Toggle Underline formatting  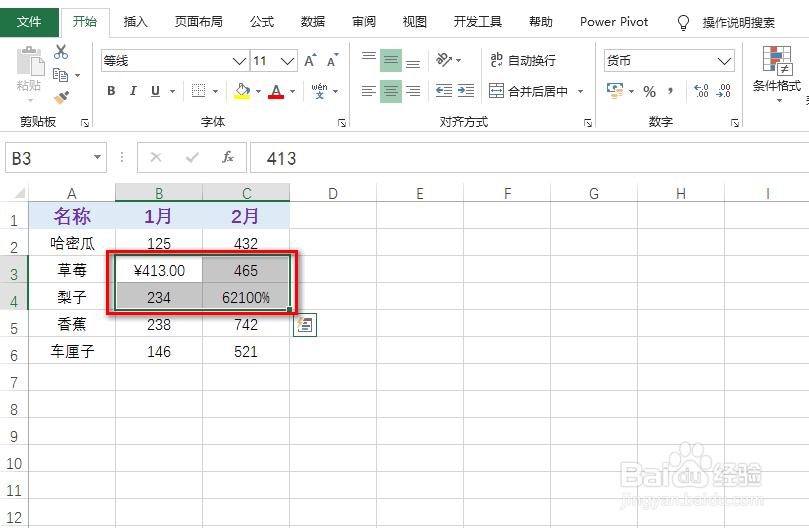pyautogui.click(x=155, y=91)
